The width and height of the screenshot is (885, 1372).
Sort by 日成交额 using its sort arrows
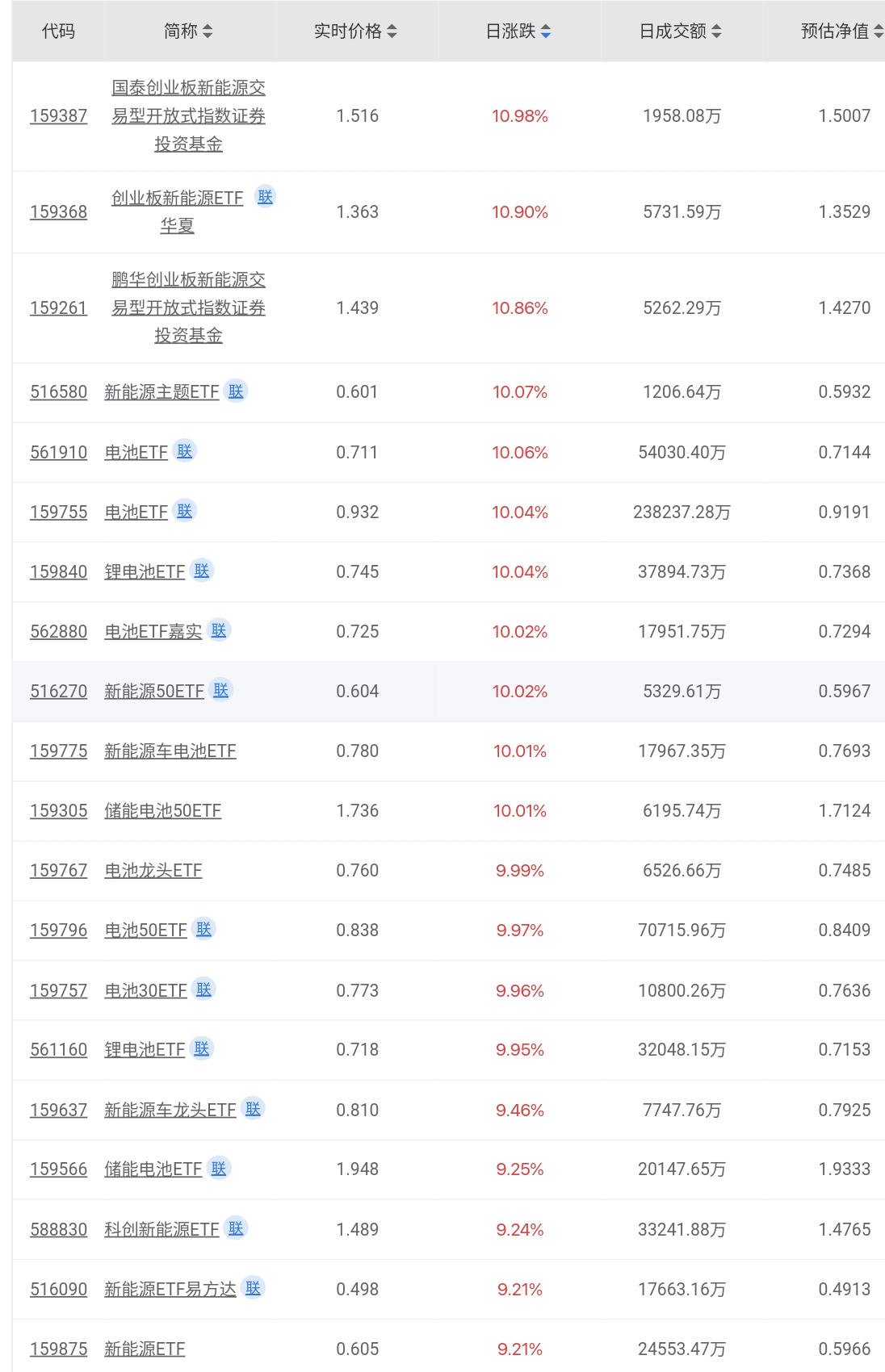[x=717, y=31]
